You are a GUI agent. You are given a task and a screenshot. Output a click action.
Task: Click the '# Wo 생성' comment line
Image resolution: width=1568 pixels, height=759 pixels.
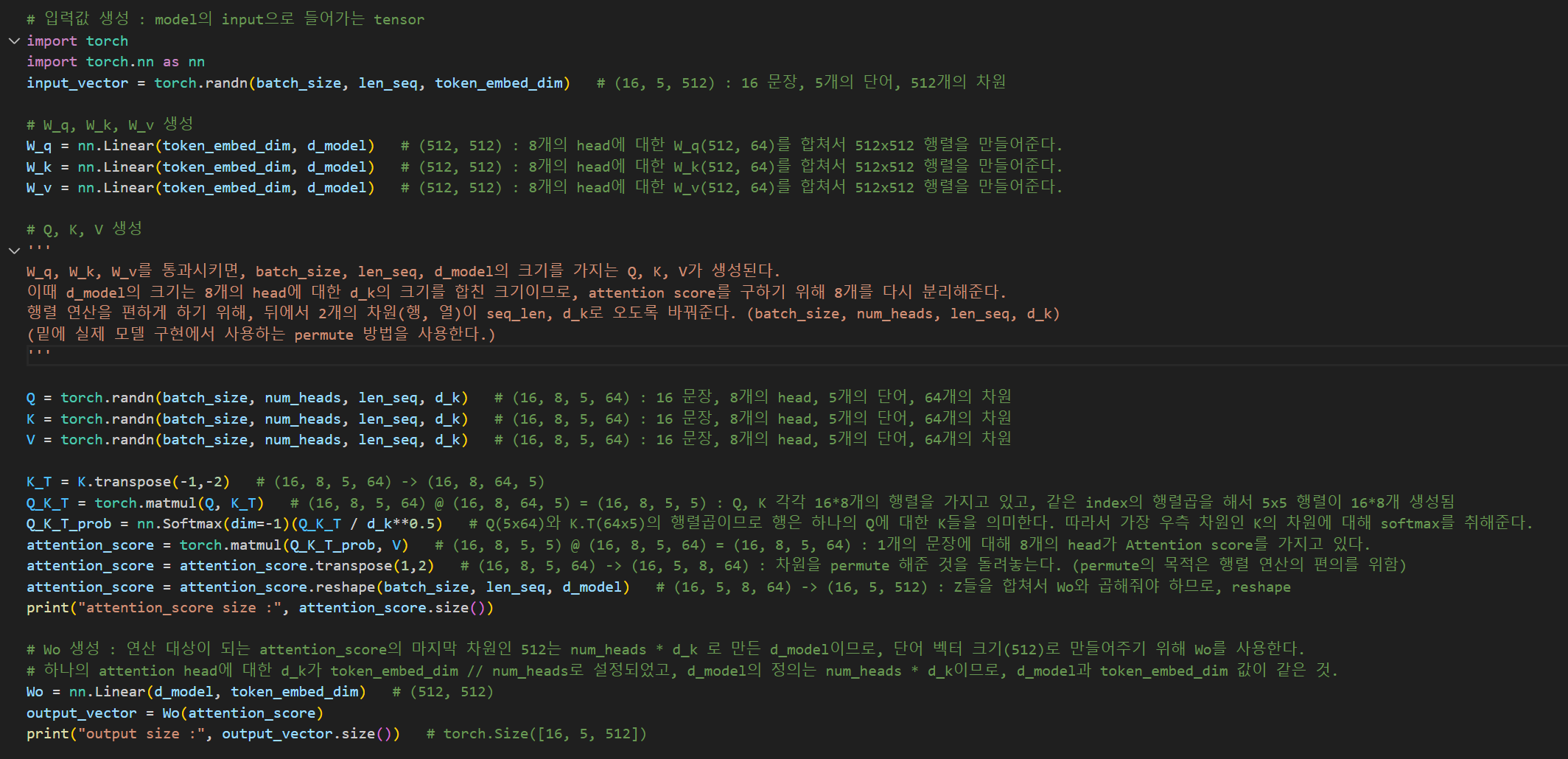665,649
